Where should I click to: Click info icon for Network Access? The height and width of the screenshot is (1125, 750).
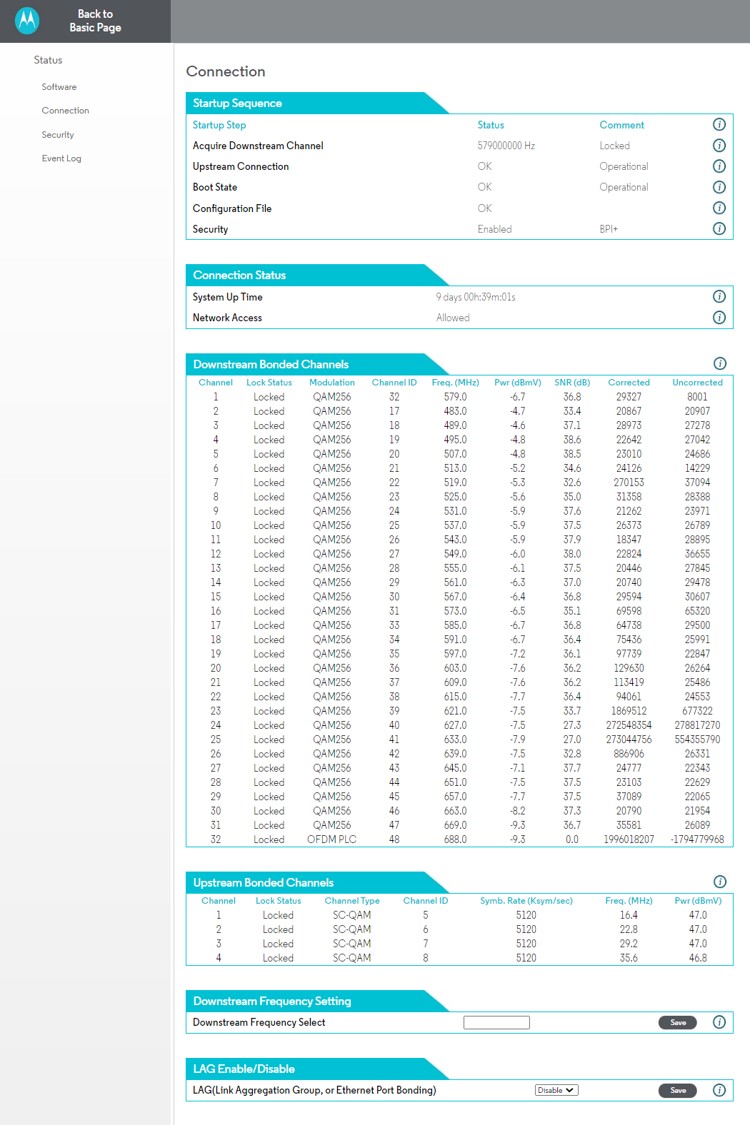click(x=718, y=317)
